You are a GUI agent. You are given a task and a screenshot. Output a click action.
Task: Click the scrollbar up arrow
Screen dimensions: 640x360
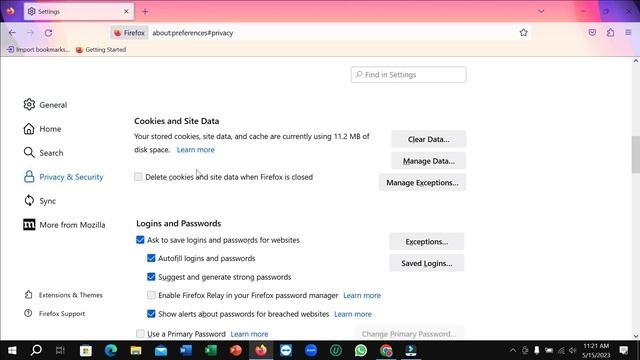[636, 61]
